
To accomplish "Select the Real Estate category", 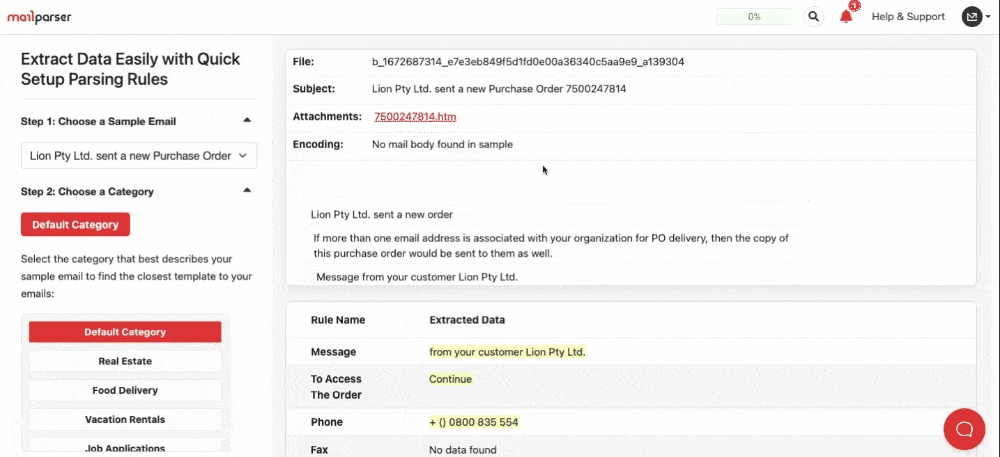I will click(125, 361).
